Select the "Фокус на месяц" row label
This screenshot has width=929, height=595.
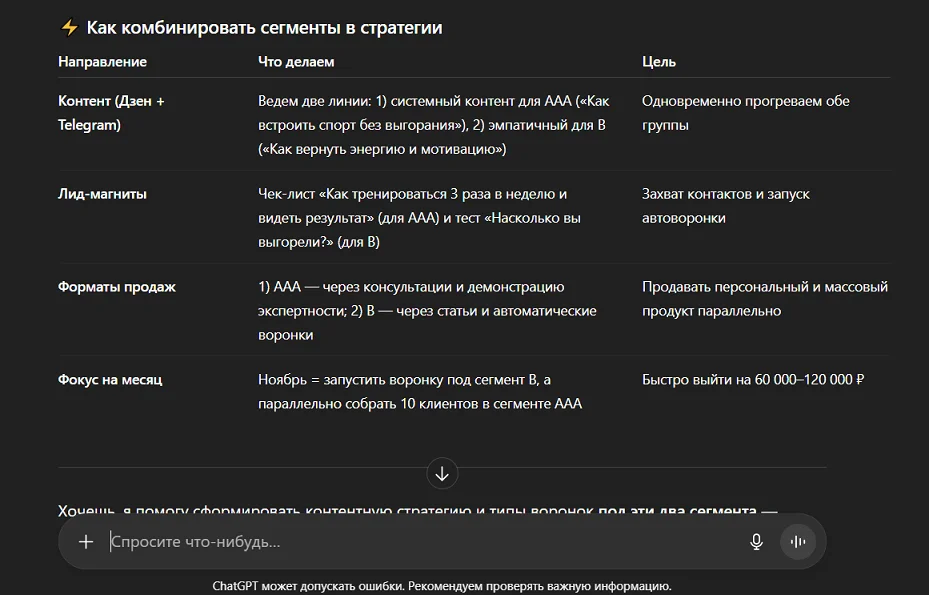point(110,380)
